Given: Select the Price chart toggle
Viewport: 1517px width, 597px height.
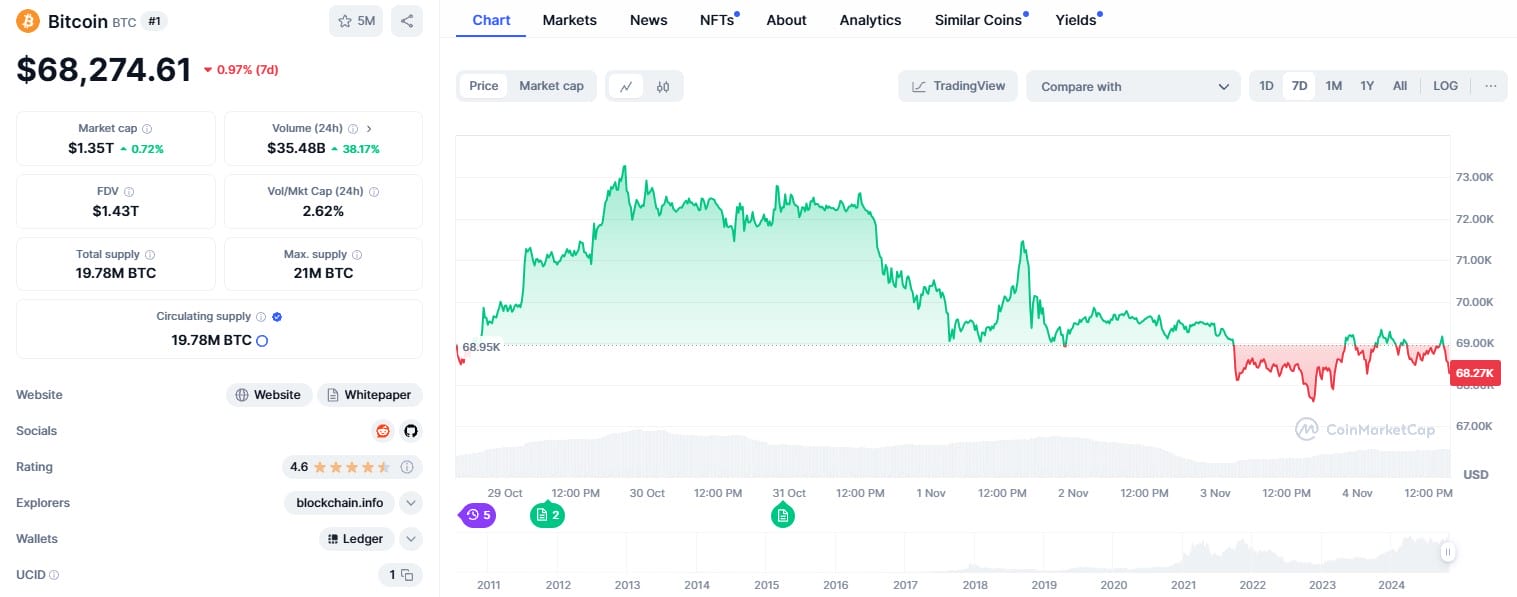Looking at the screenshot, I should tap(484, 86).
